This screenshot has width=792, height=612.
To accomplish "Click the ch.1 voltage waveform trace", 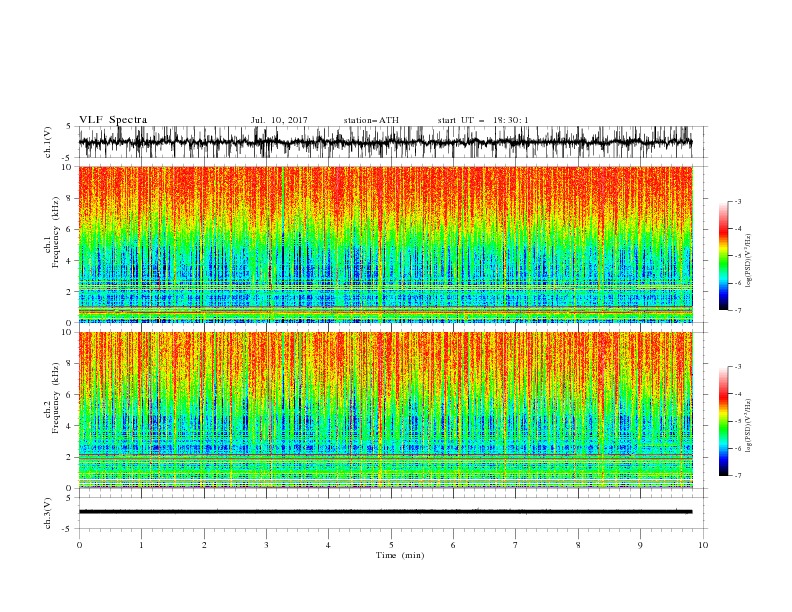I will pos(385,142).
